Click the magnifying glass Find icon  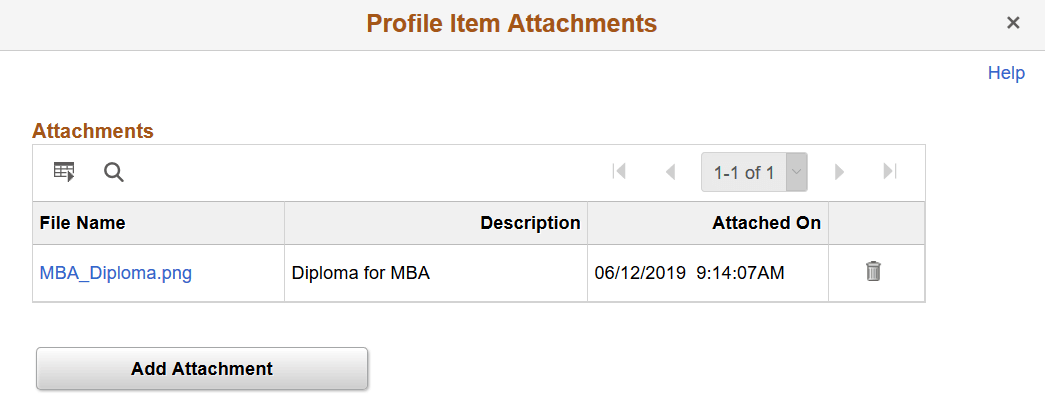(114, 172)
